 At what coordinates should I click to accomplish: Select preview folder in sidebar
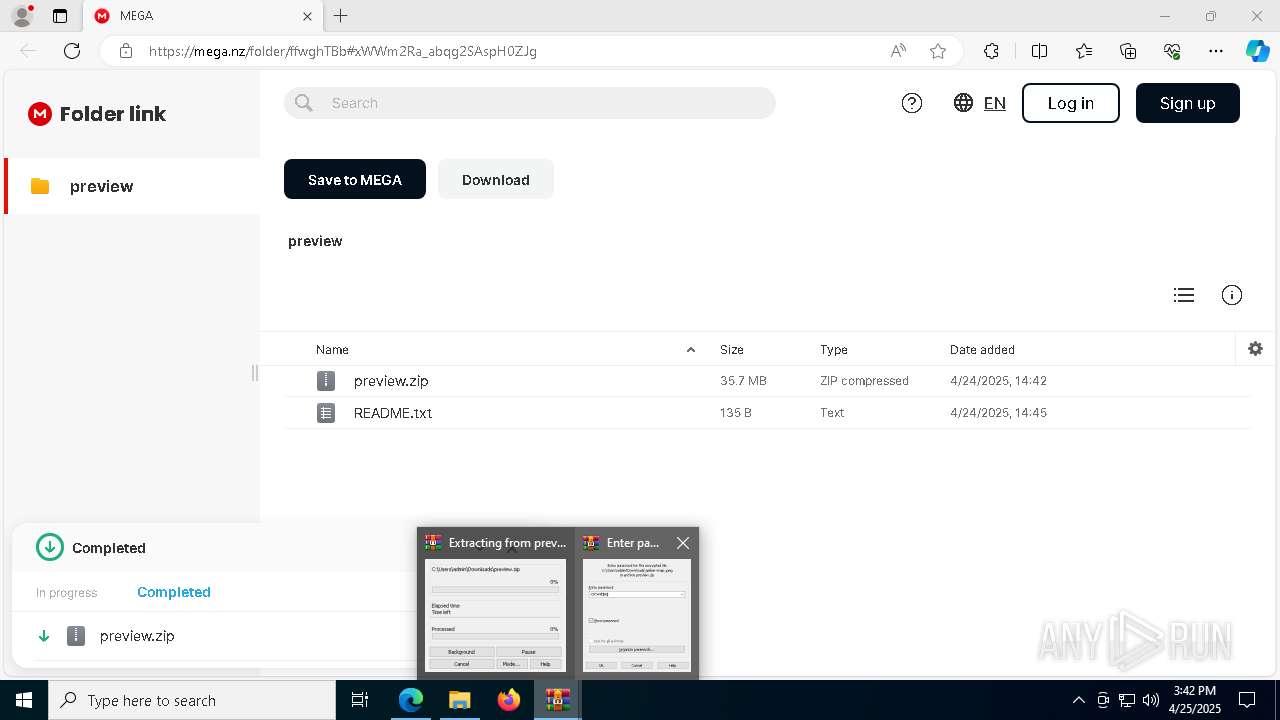pyautogui.click(x=132, y=186)
